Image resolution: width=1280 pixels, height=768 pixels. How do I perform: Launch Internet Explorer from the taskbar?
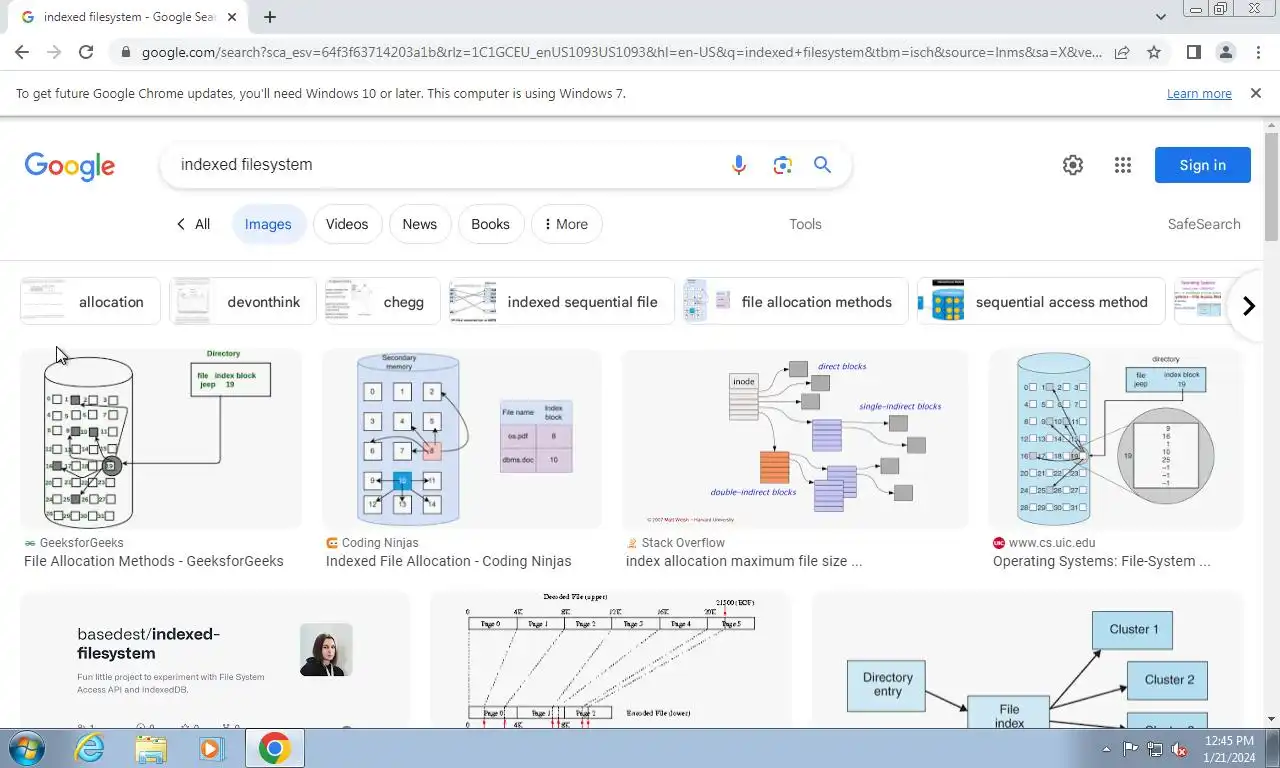[90, 748]
